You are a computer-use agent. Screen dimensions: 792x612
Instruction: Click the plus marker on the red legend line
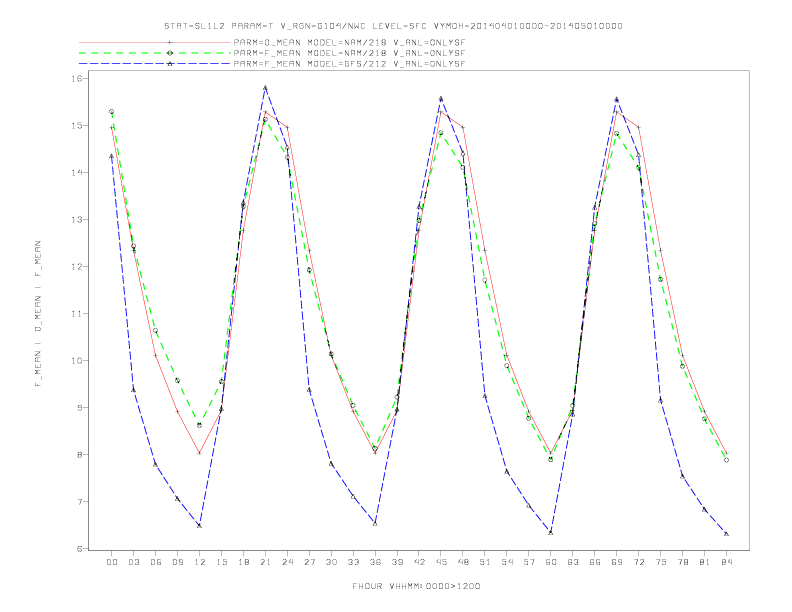pyautogui.click(x=170, y=42)
